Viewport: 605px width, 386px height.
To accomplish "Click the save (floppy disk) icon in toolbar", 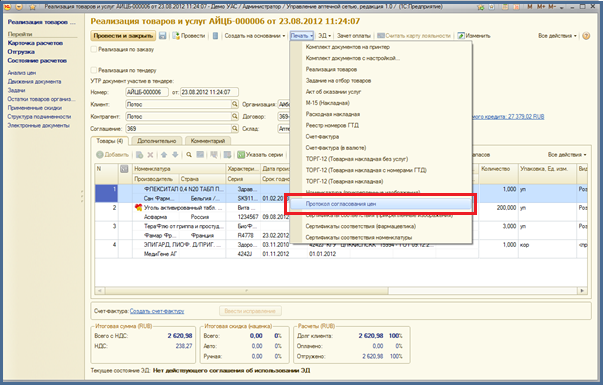I will (162, 36).
